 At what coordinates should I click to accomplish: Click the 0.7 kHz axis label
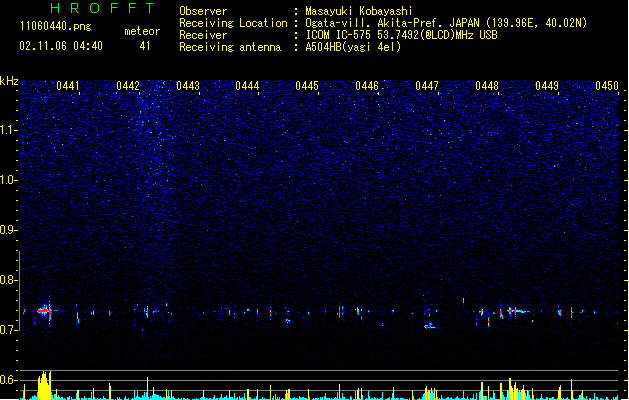pos(9,330)
